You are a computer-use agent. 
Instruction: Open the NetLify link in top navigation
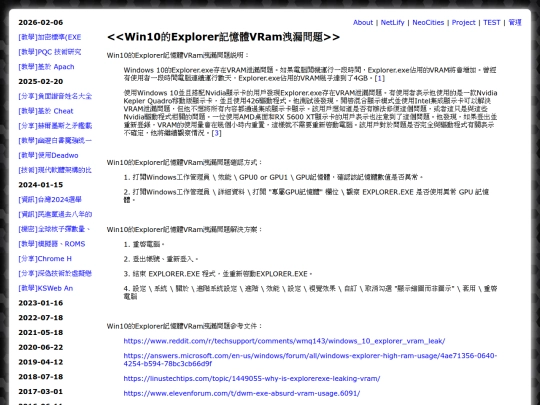coord(392,22)
